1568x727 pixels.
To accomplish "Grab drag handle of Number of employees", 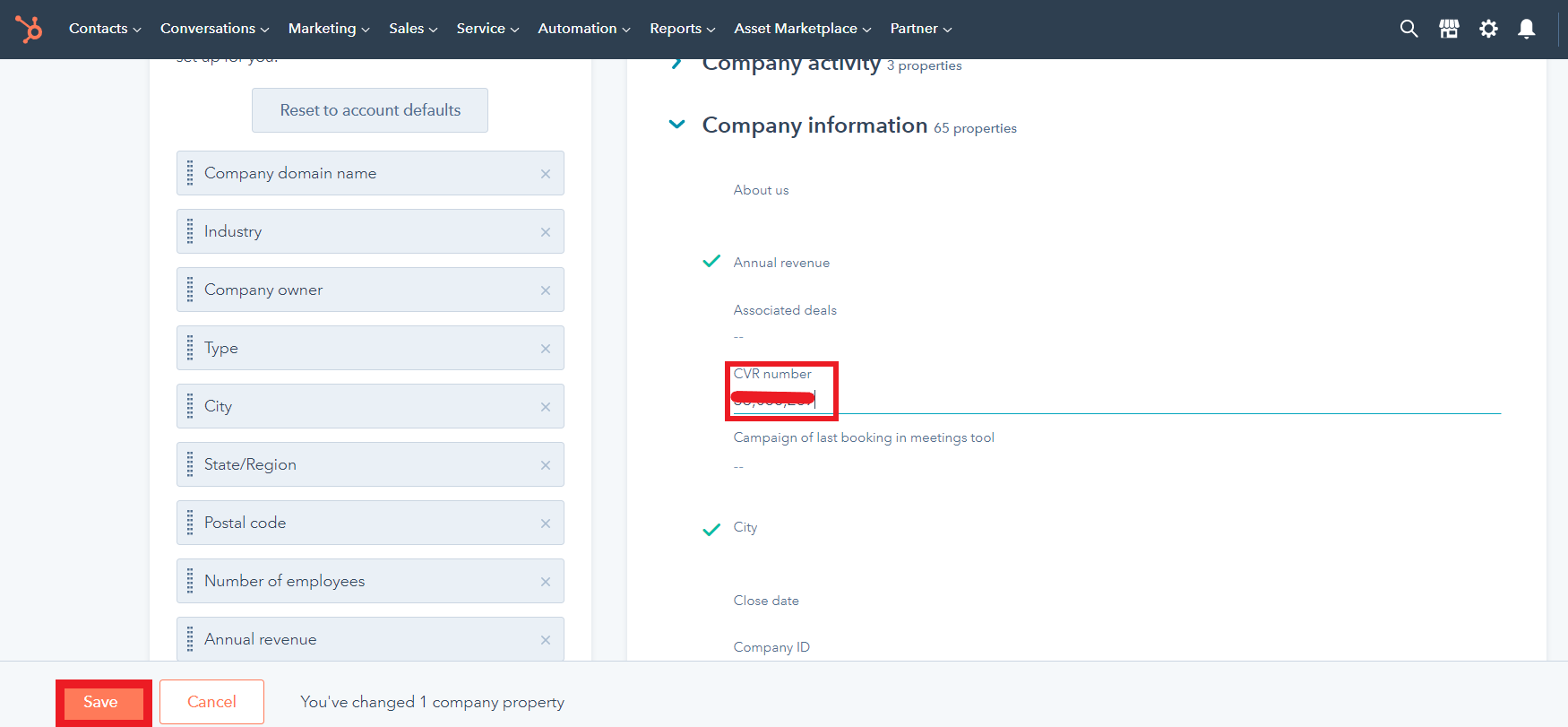I will pos(190,581).
